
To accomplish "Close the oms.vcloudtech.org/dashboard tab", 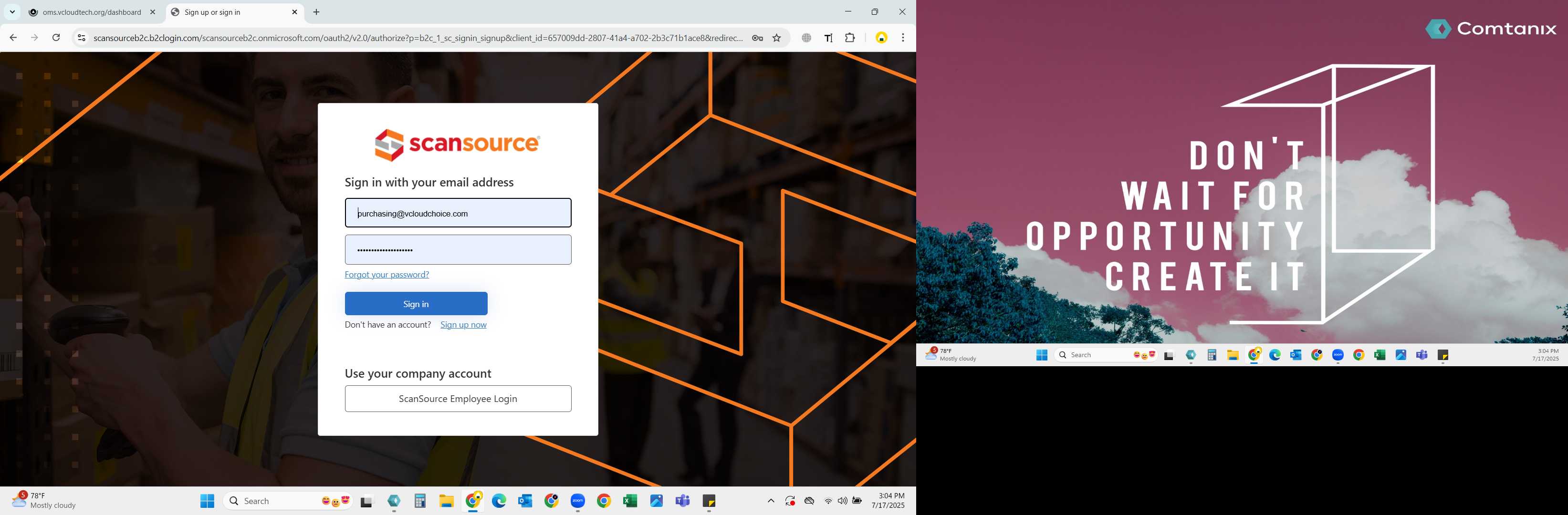I will click(153, 12).
